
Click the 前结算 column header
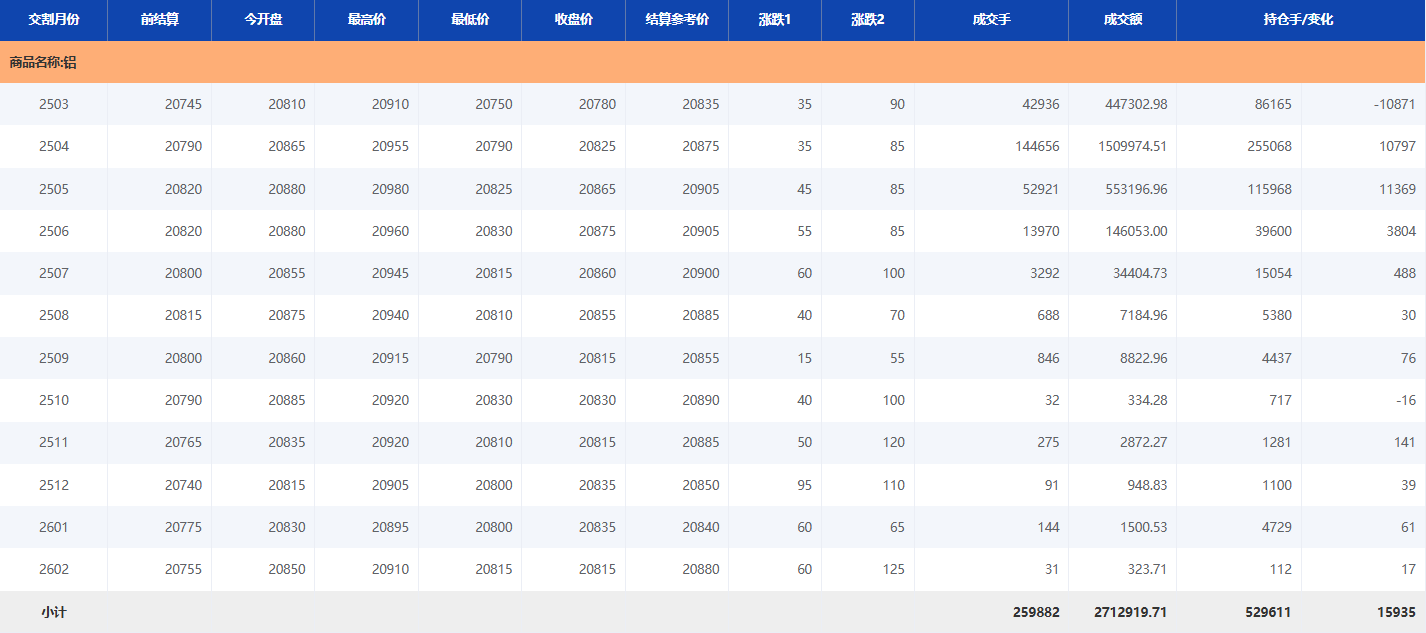pos(160,20)
